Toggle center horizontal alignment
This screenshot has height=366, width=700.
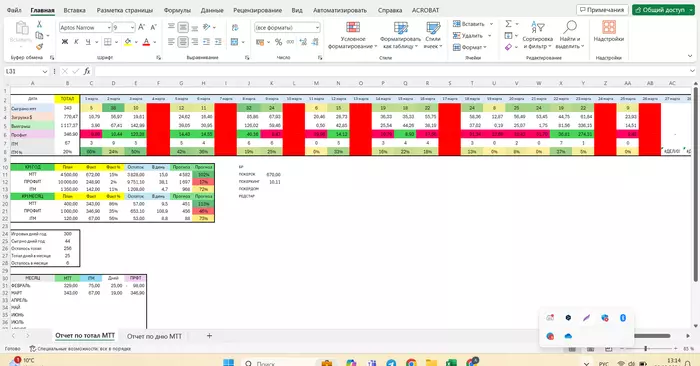tap(183, 42)
